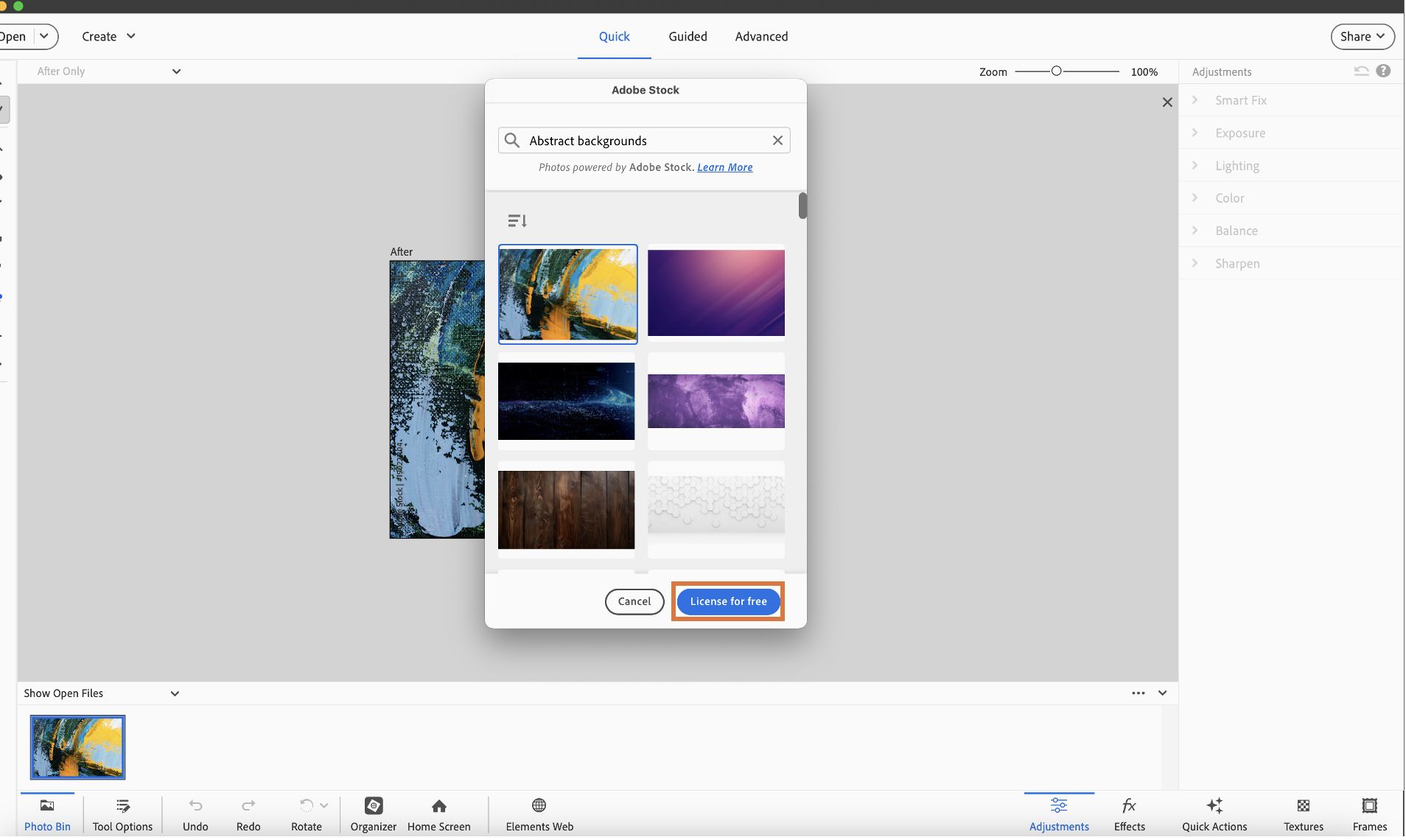Go to the Home Screen
Image resolution: width=1406 pixels, height=840 pixels.
[x=438, y=814]
